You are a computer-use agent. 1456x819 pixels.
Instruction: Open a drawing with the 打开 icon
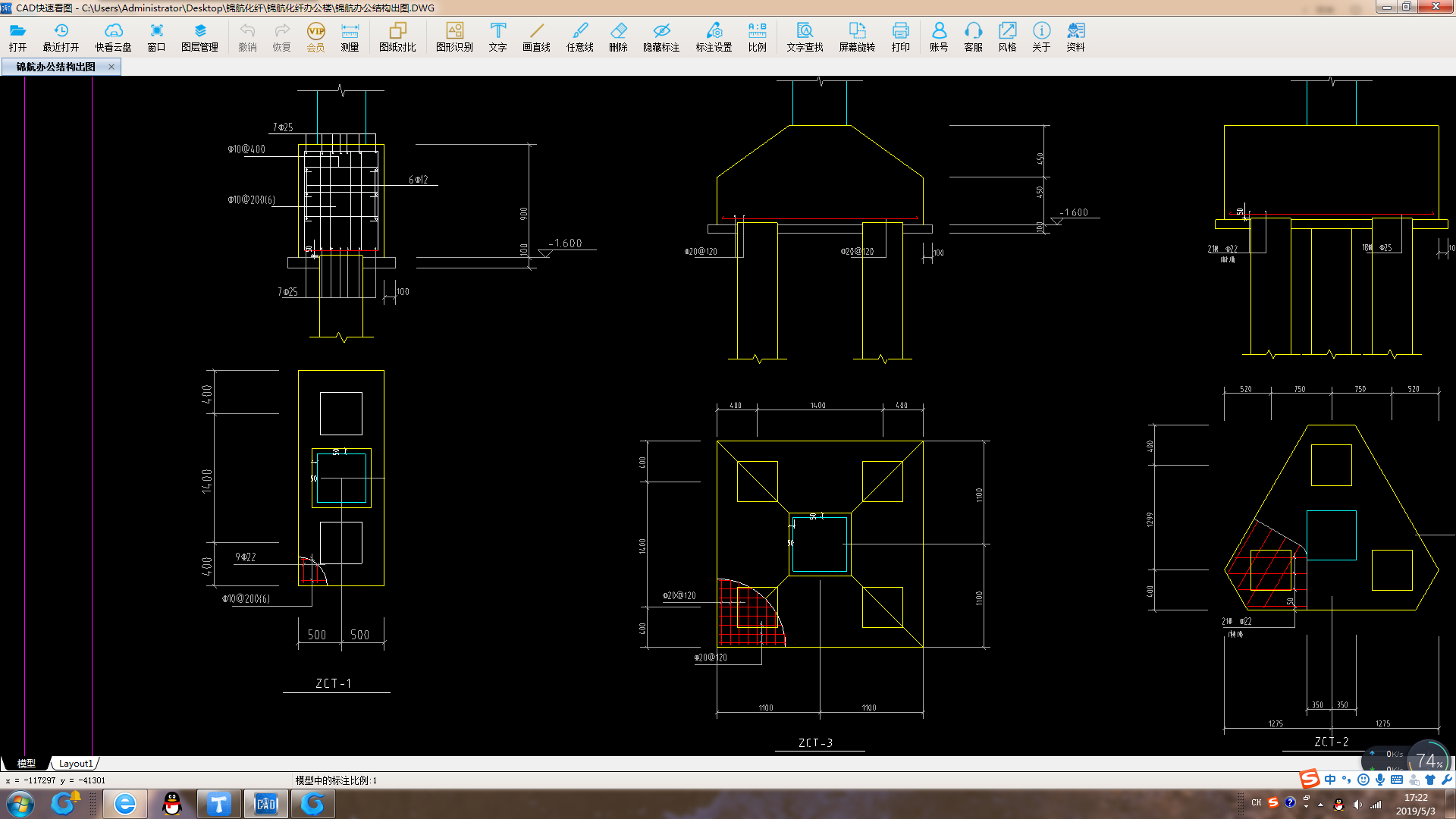[x=17, y=36]
